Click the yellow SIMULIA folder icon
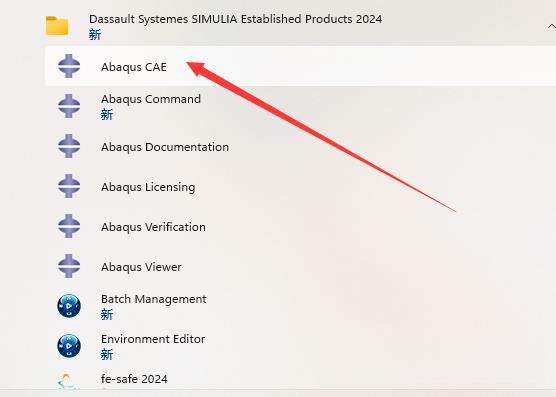The width and height of the screenshot is (556, 397). click(x=57, y=26)
